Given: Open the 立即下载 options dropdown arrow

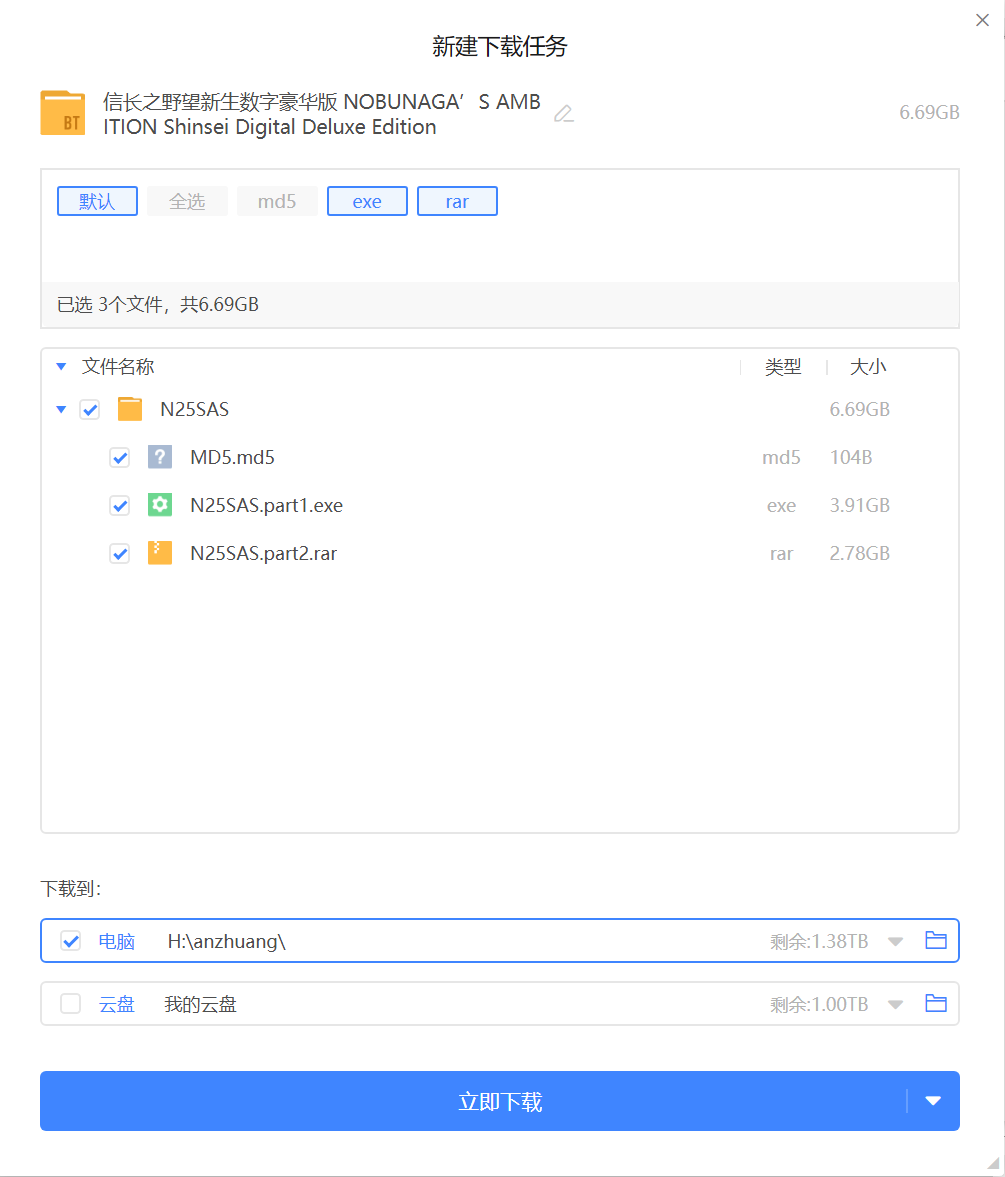Looking at the screenshot, I should click(x=933, y=1101).
